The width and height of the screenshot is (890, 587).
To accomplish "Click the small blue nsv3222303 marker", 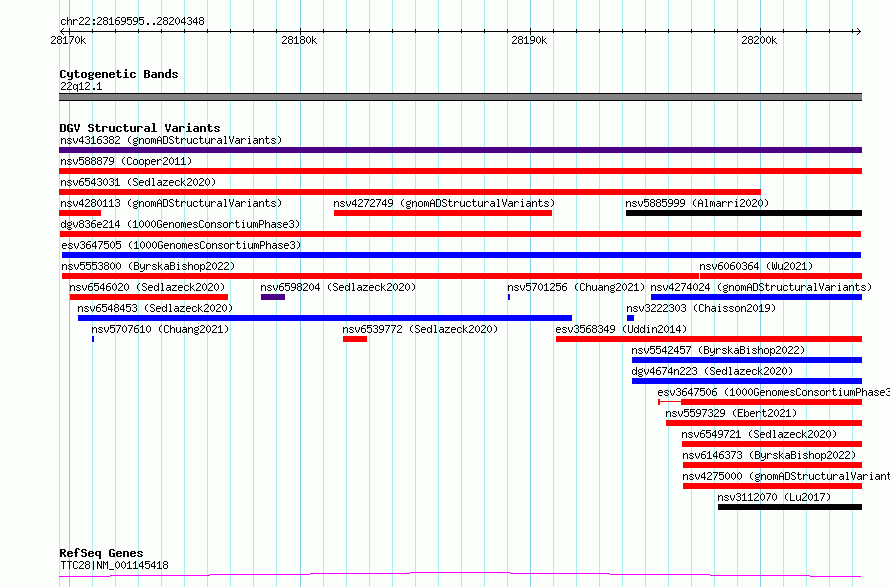I will [630, 318].
